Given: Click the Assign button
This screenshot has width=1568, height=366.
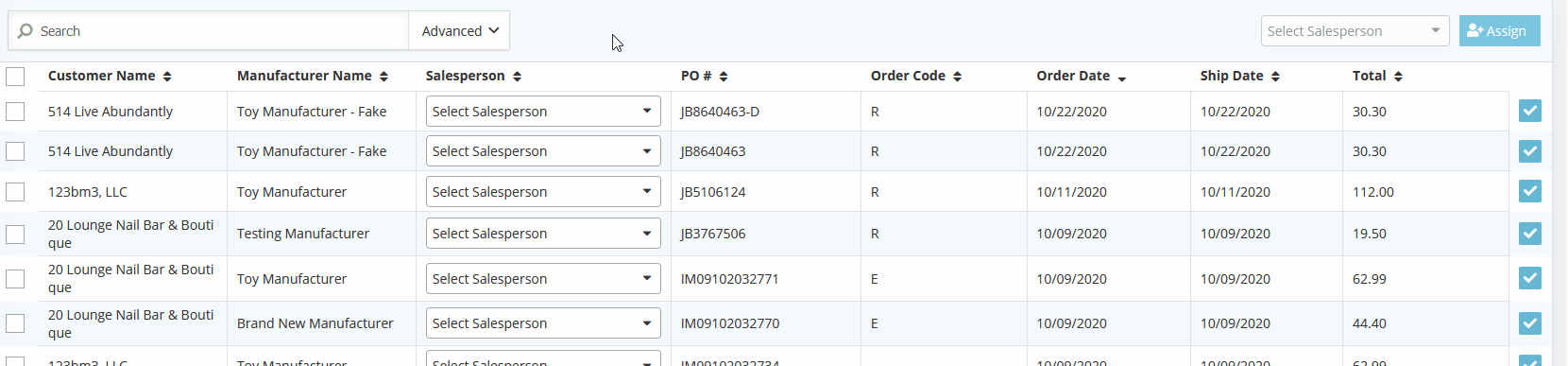Looking at the screenshot, I should tap(1499, 31).
